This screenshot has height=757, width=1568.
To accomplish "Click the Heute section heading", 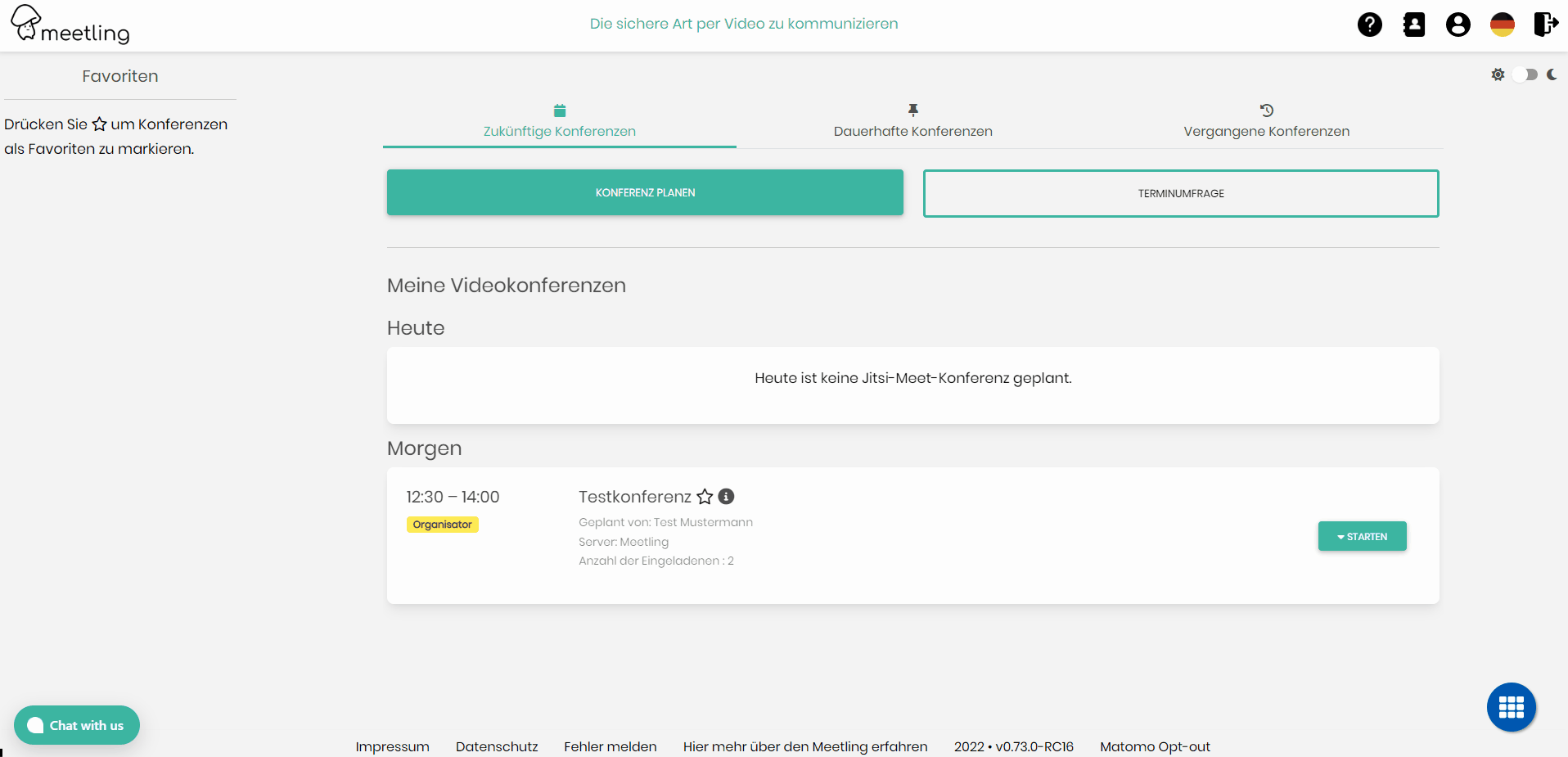I will coord(416,328).
